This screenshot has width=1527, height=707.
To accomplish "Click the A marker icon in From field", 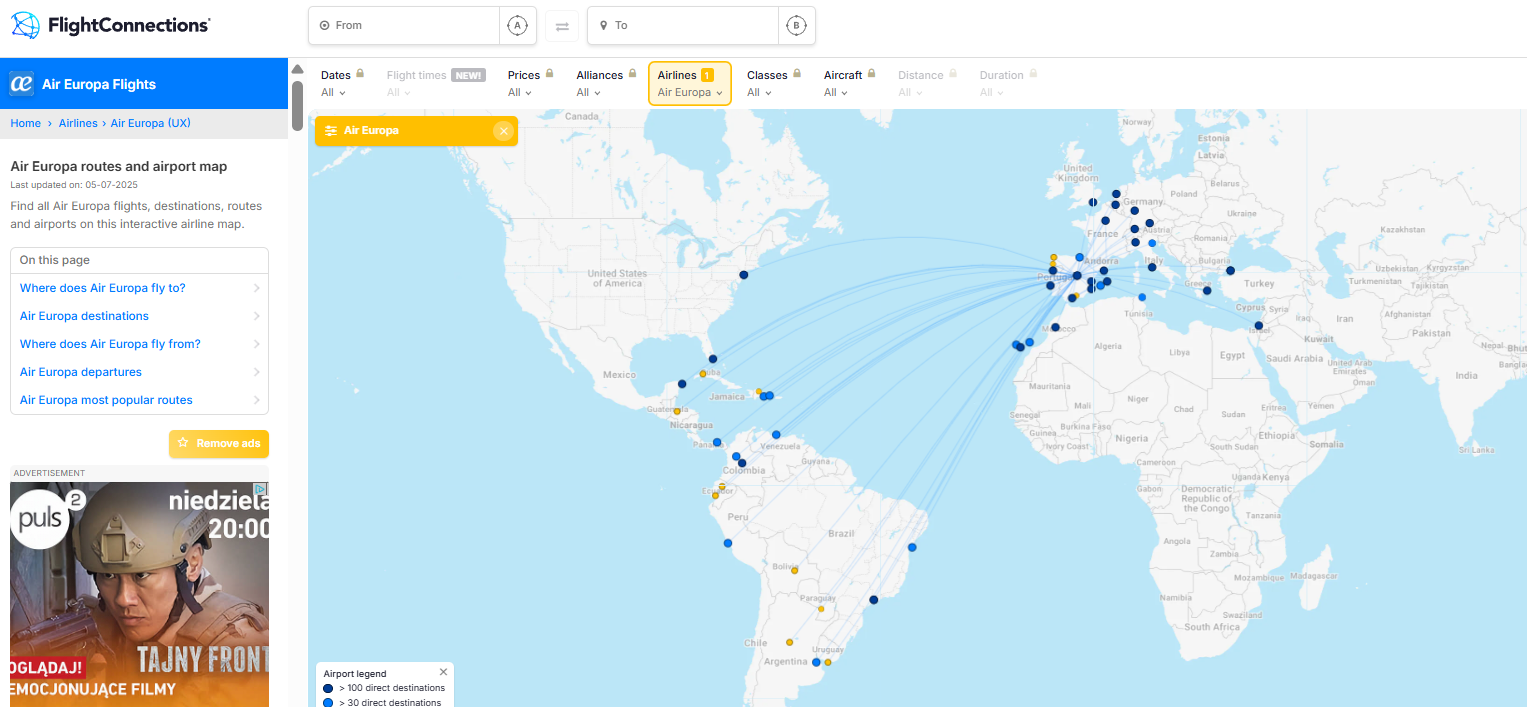I will coord(517,26).
